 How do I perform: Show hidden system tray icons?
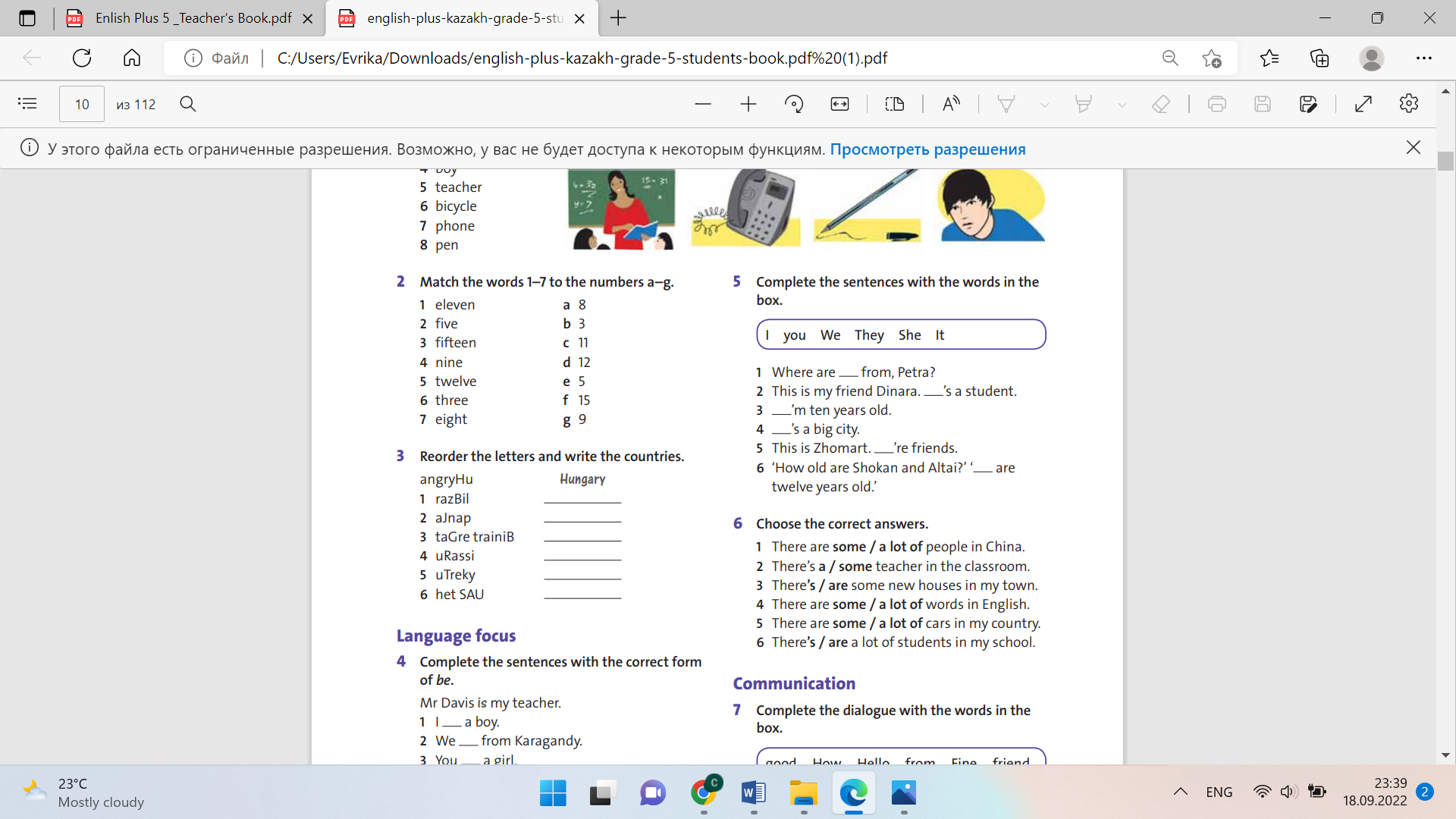(x=1180, y=792)
